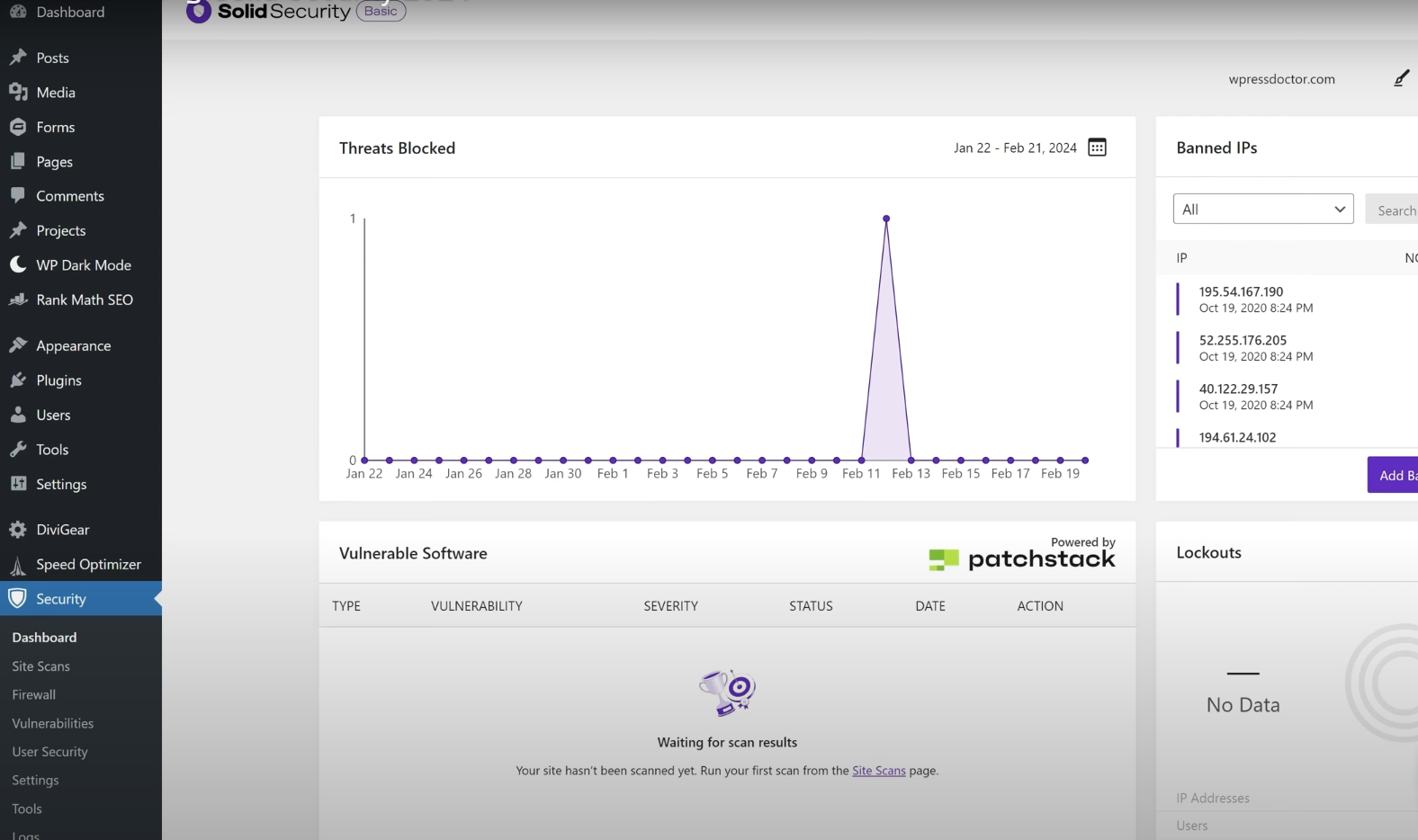Follow the Site Scans link in scan message

[x=878, y=771]
